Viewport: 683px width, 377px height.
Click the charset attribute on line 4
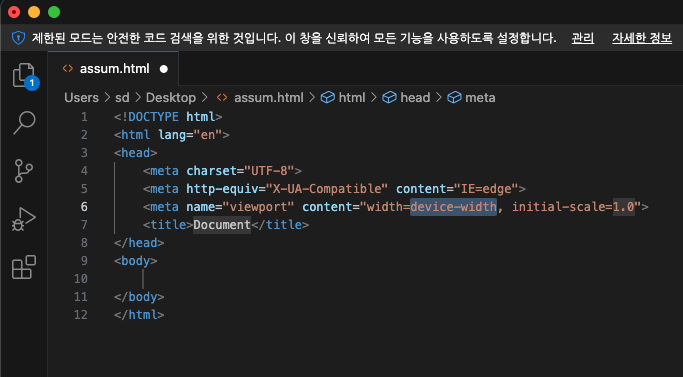[211, 170]
